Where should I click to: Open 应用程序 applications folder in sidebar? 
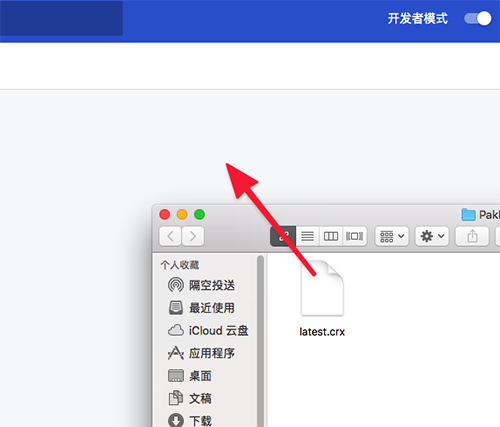pyautogui.click(x=201, y=353)
